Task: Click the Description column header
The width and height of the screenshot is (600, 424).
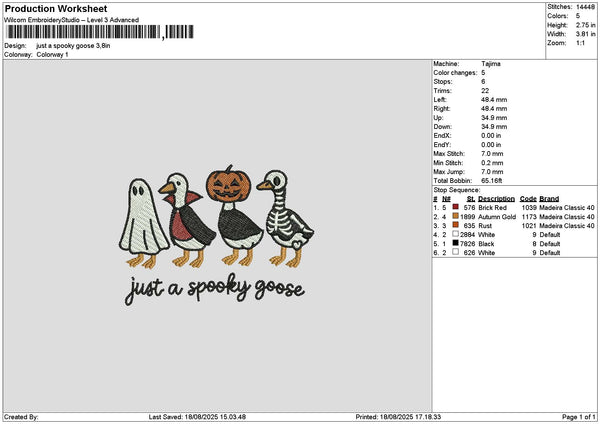Action: [496, 199]
